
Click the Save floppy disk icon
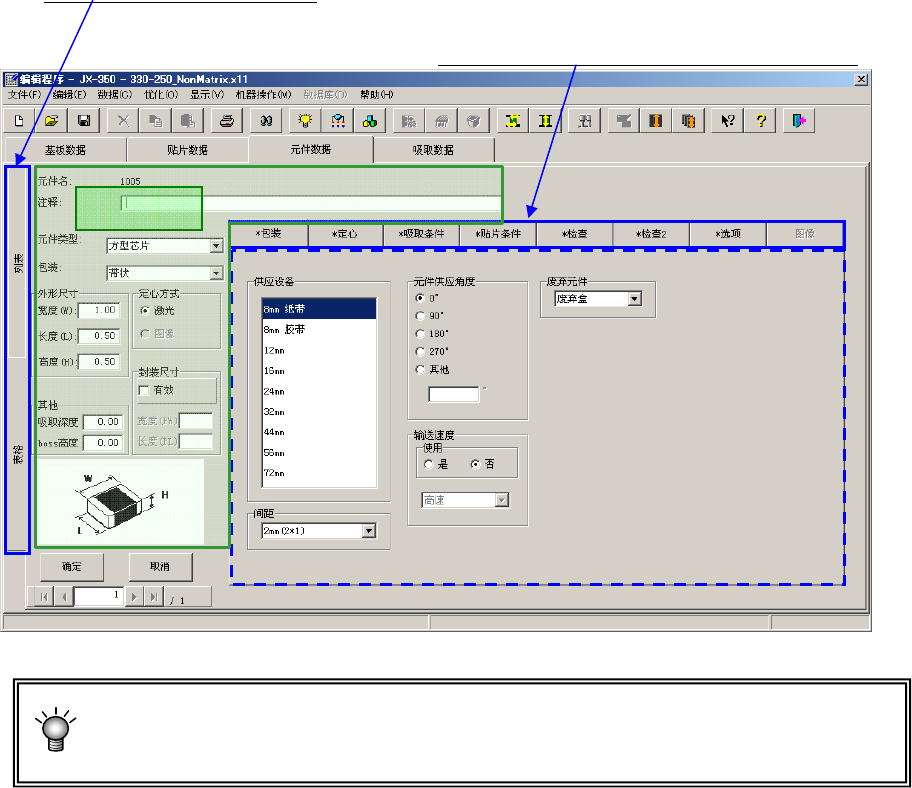(x=84, y=120)
